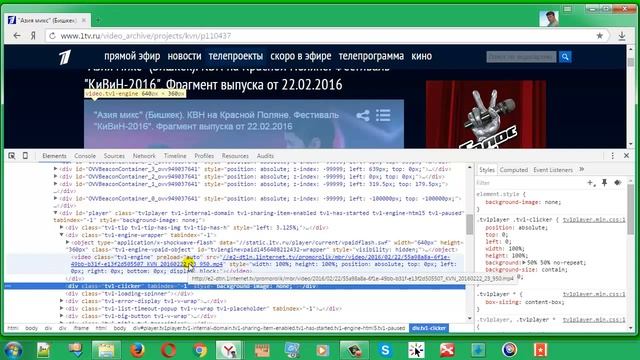Open 'скоро в эфире' menu item

coord(300,56)
